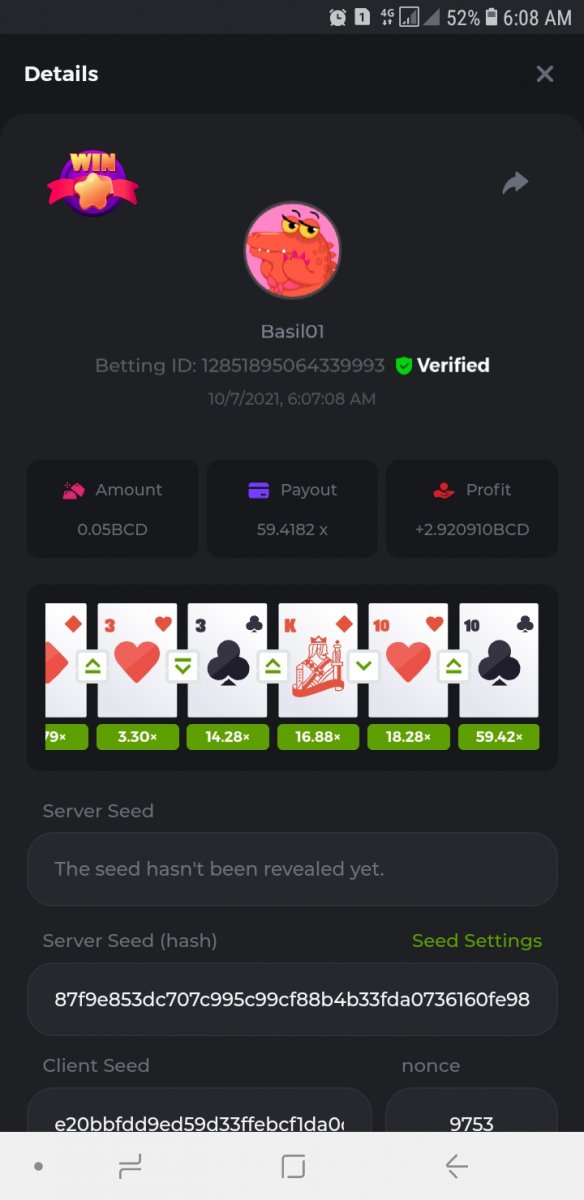Image resolution: width=584 pixels, height=1200 pixels.
Task: Tap the 59.42× multiplier badge
Action: click(x=498, y=737)
